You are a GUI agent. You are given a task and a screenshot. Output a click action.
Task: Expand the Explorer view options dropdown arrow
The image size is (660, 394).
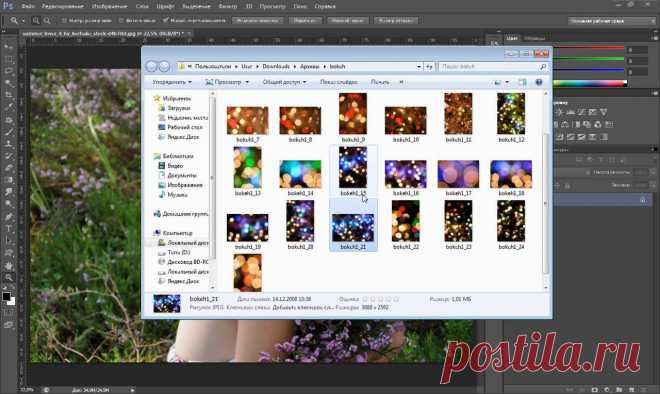pos(507,82)
